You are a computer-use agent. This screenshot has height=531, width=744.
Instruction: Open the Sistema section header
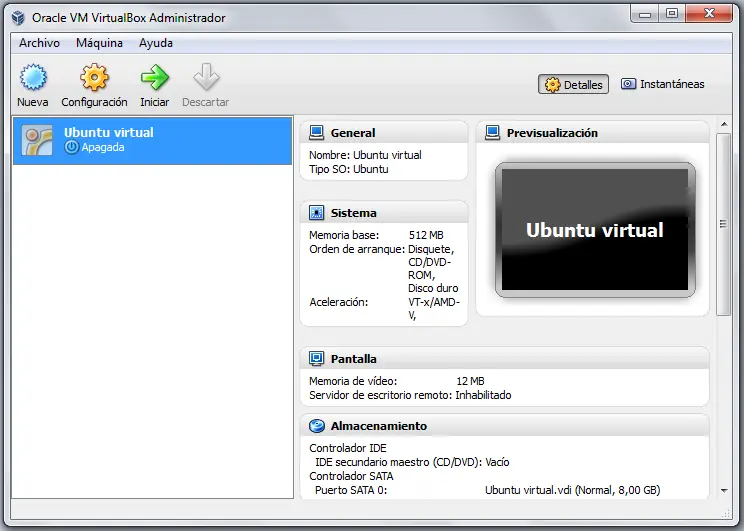click(x=384, y=213)
